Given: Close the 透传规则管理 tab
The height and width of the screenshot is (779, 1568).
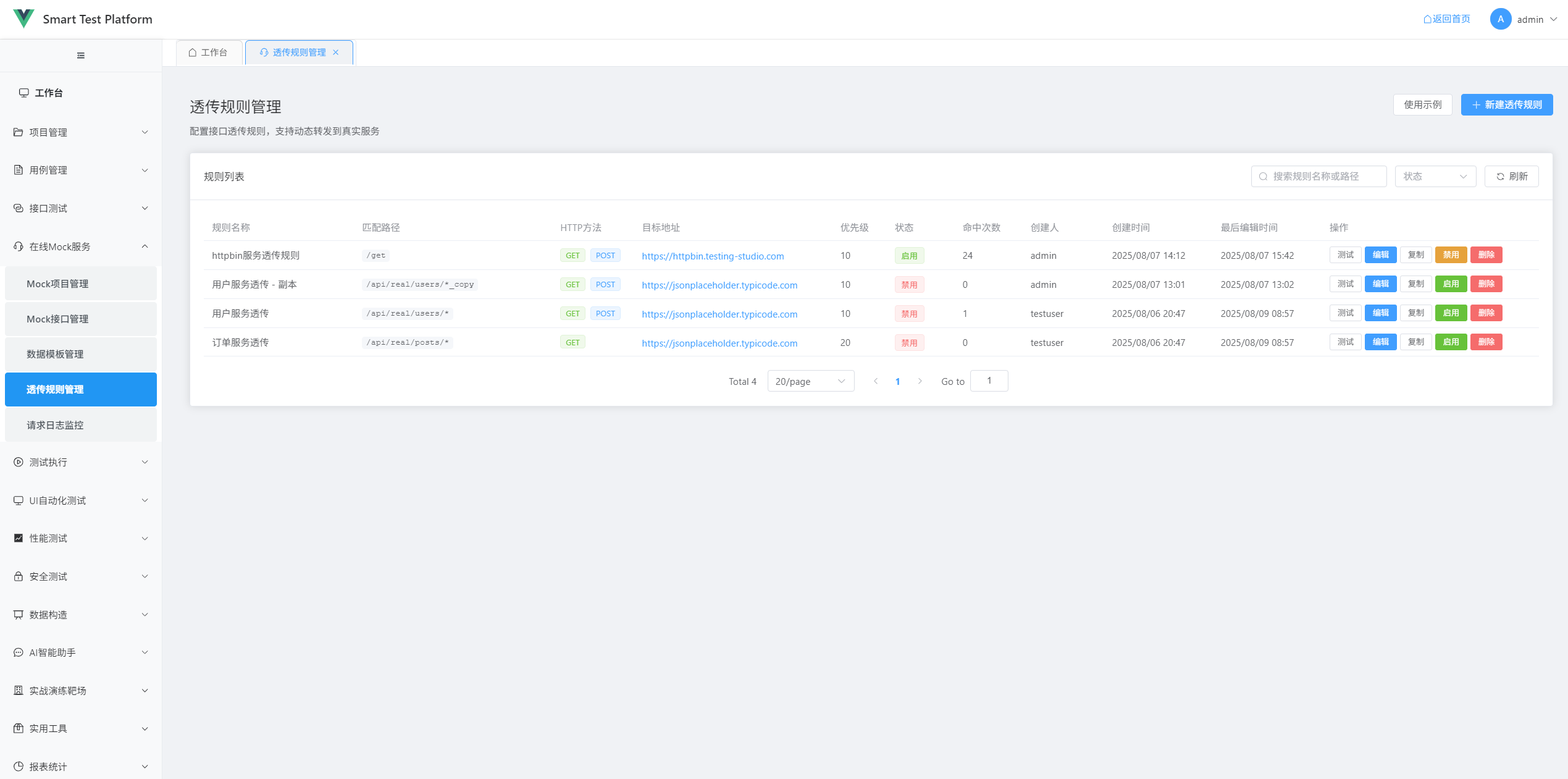Looking at the screenshot, I should [x=336, y=53].
